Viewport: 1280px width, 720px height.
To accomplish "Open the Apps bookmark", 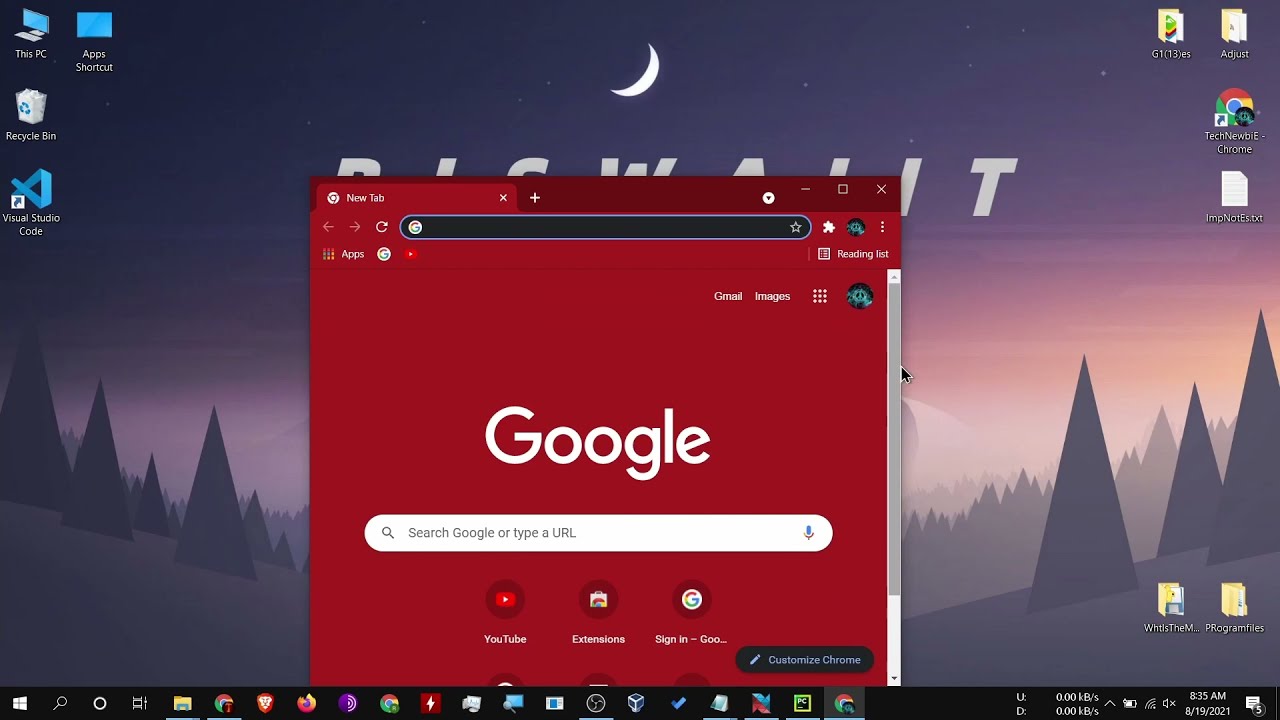I will tap(343, 254).
